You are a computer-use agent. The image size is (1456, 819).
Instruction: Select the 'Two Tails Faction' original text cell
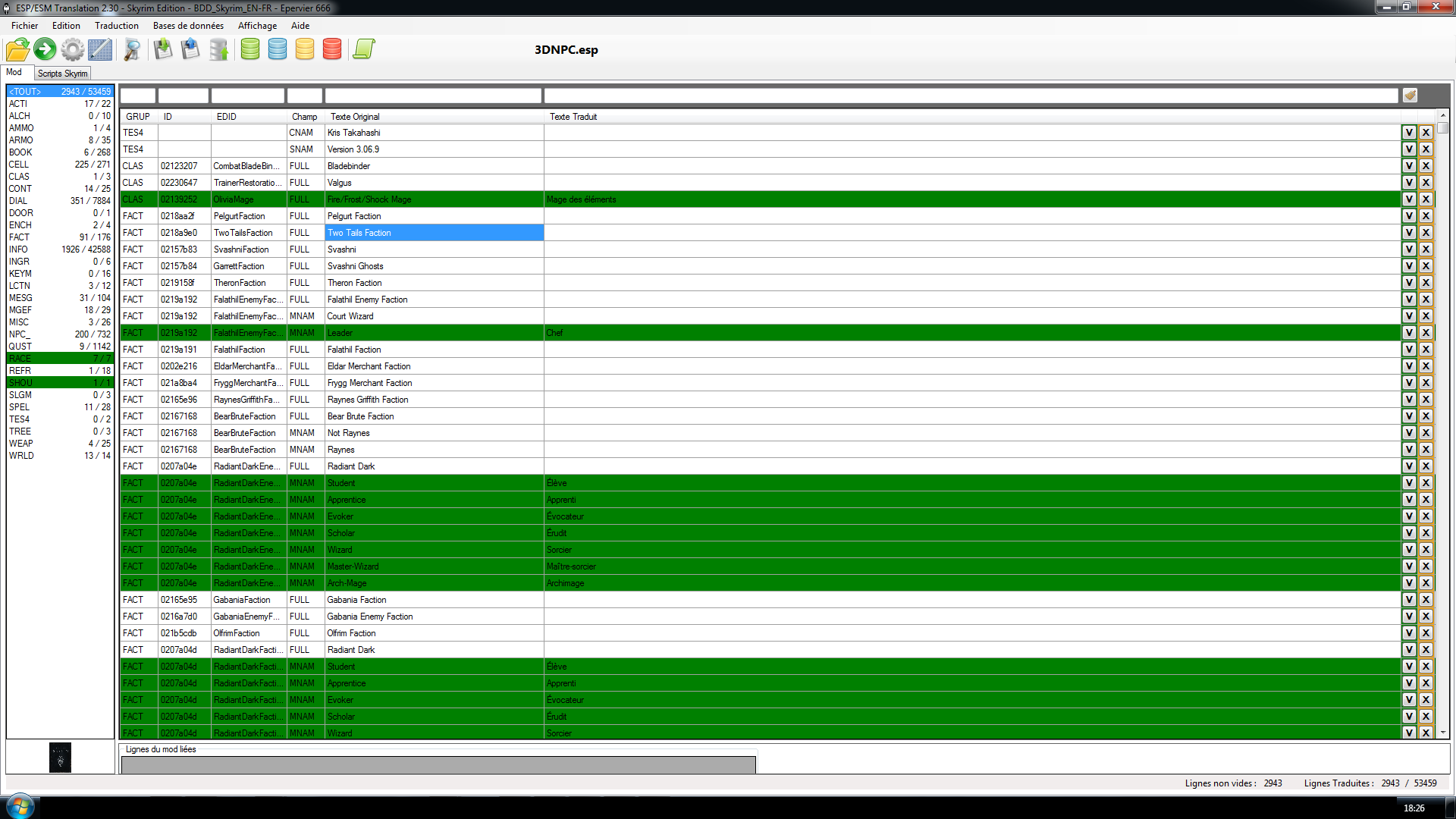(x=435, y=233)
